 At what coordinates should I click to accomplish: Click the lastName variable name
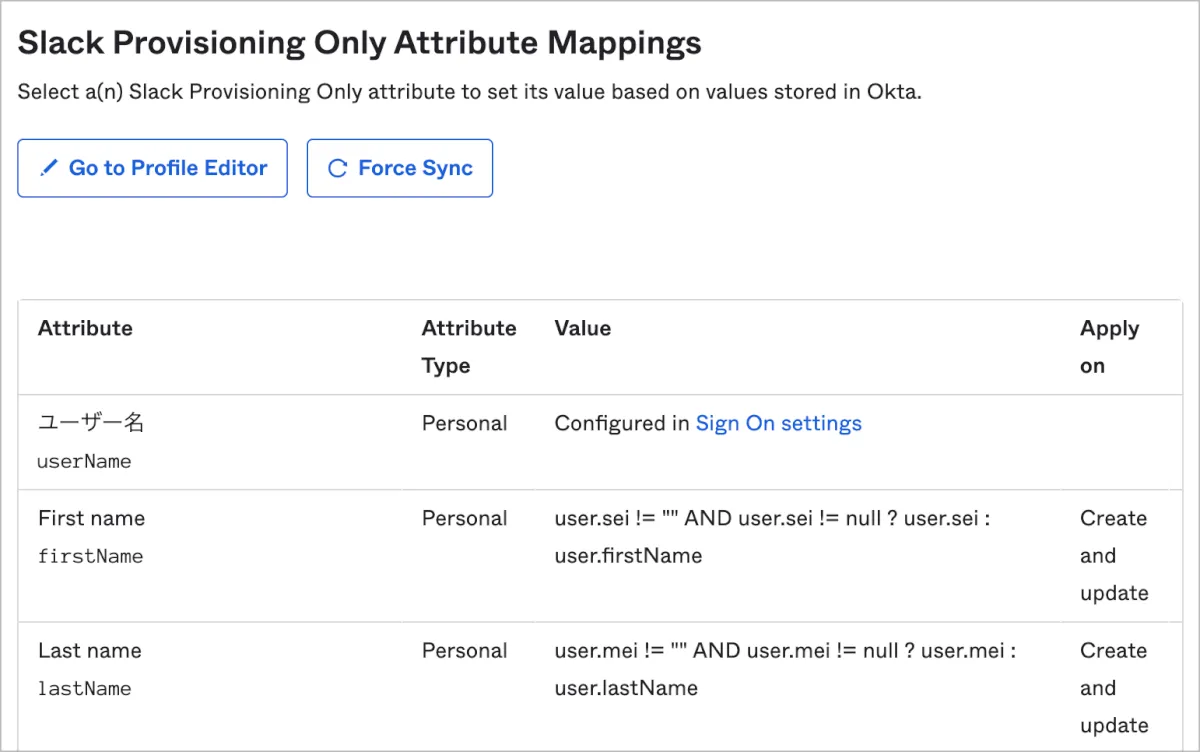click(84, 688)
